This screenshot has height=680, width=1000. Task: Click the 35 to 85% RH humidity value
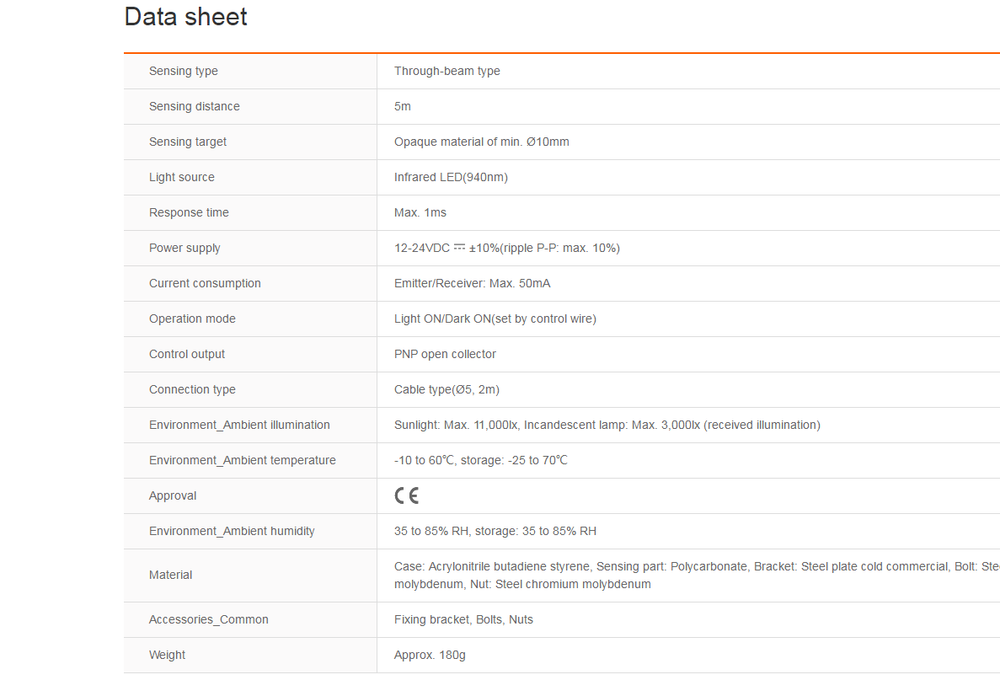(x=495, y=531)
